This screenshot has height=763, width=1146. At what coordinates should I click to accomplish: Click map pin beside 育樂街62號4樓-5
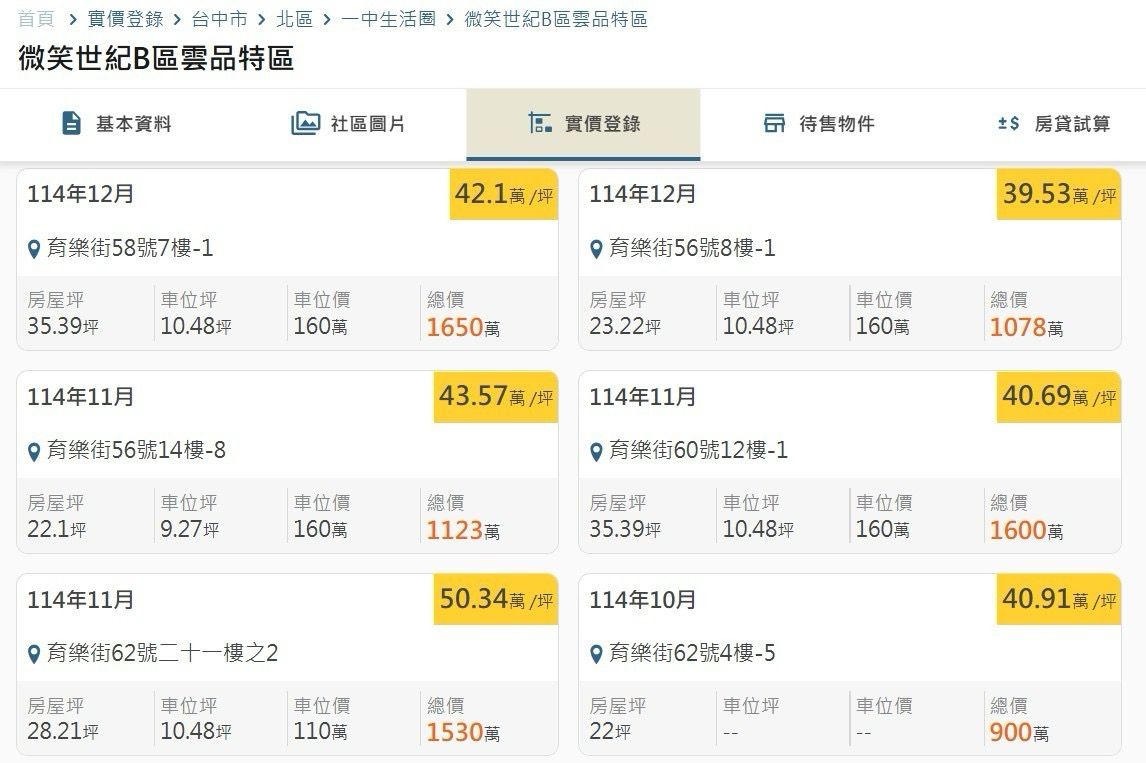pyautogui.click(x=597, y=655)
